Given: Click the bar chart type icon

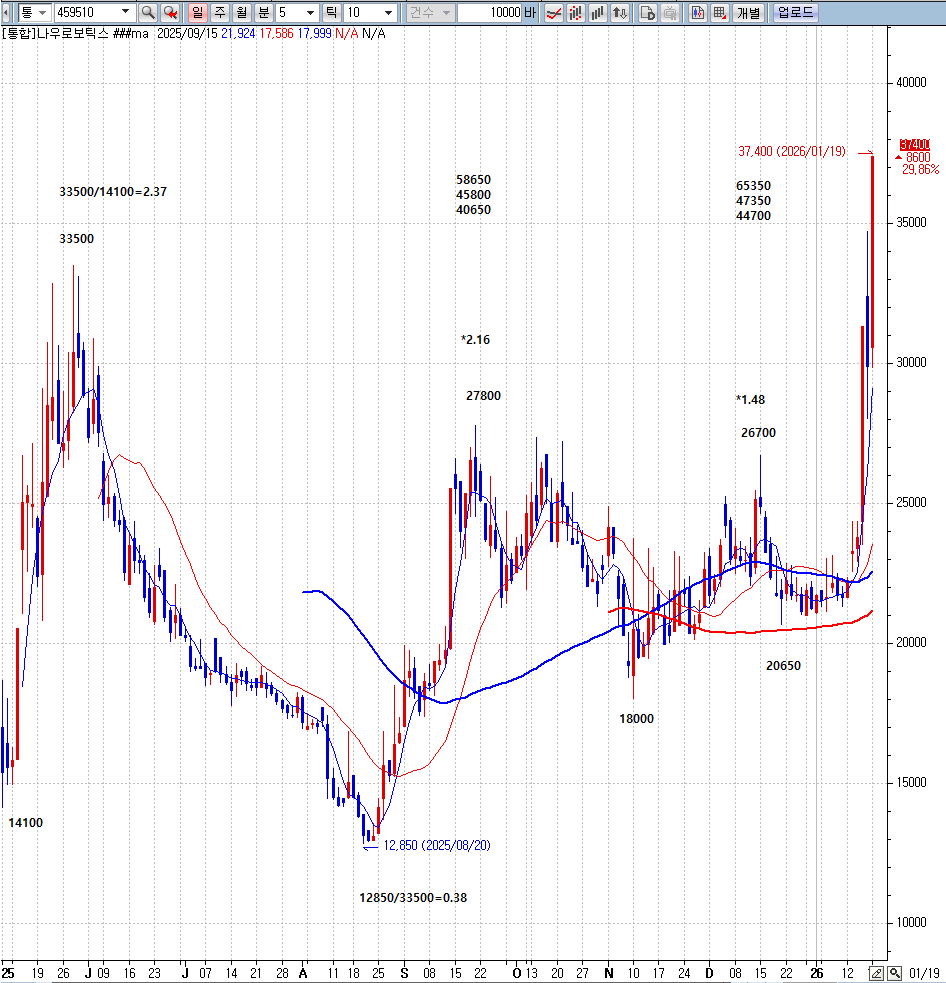Looking at the screenshot, I should point(598,13).
